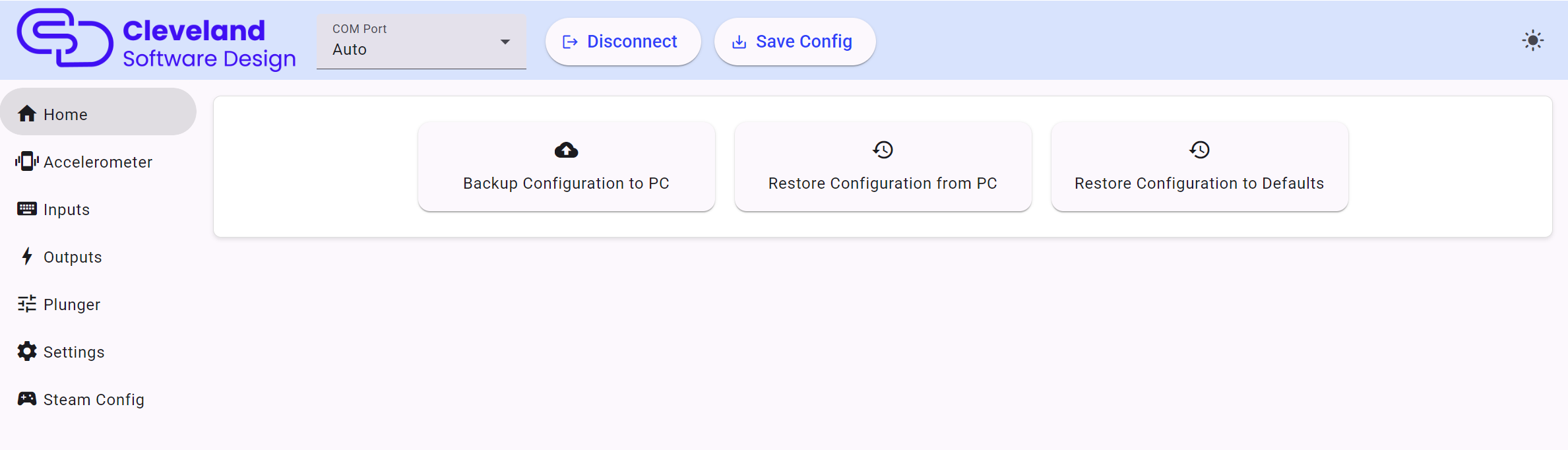
Task: Choose Backup Configuration to PC
Action: click(x=567, y=166)
